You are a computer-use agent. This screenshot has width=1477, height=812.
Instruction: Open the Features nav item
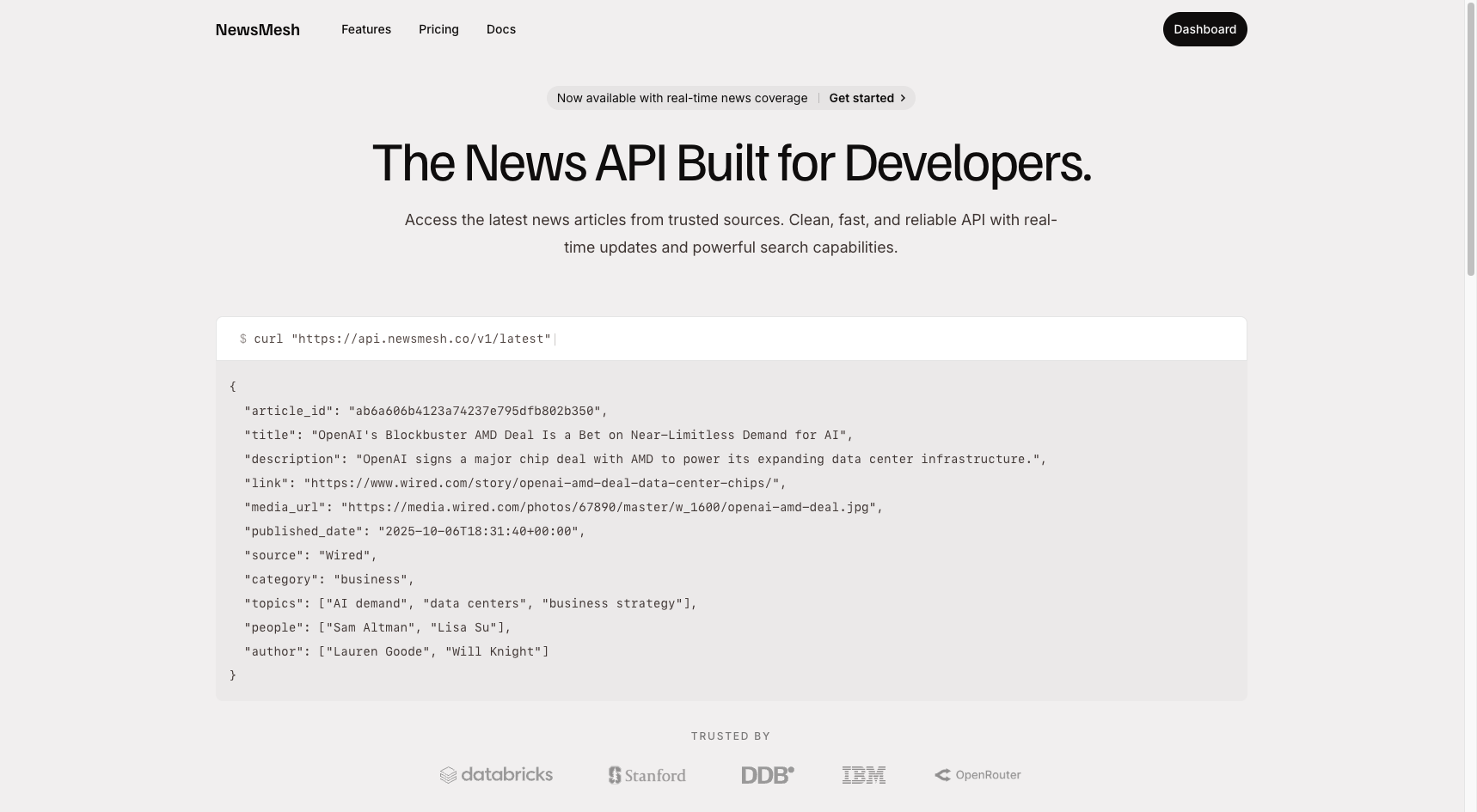pyautogui.click(x=365, y=29)
